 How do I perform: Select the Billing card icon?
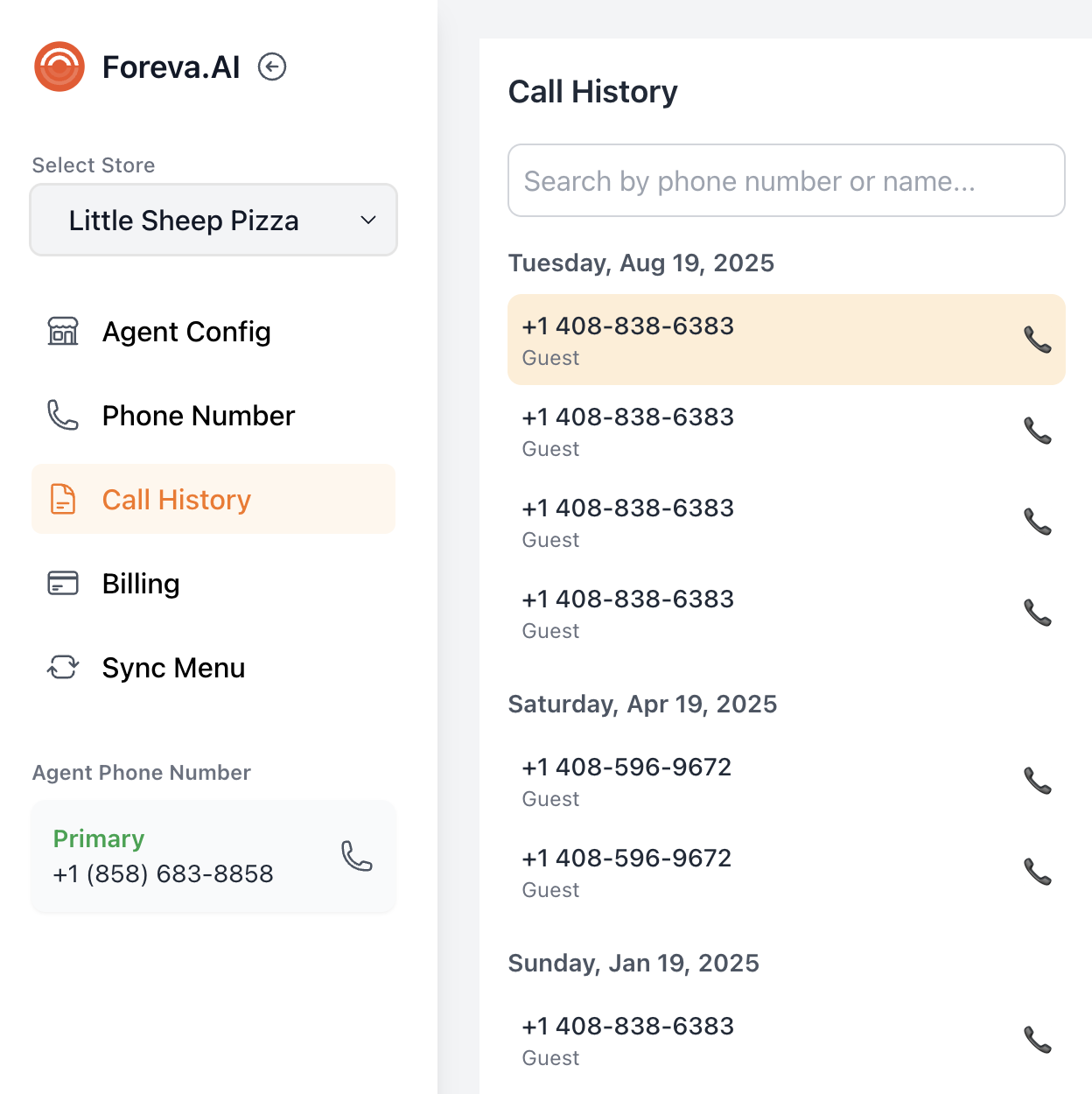61,583
